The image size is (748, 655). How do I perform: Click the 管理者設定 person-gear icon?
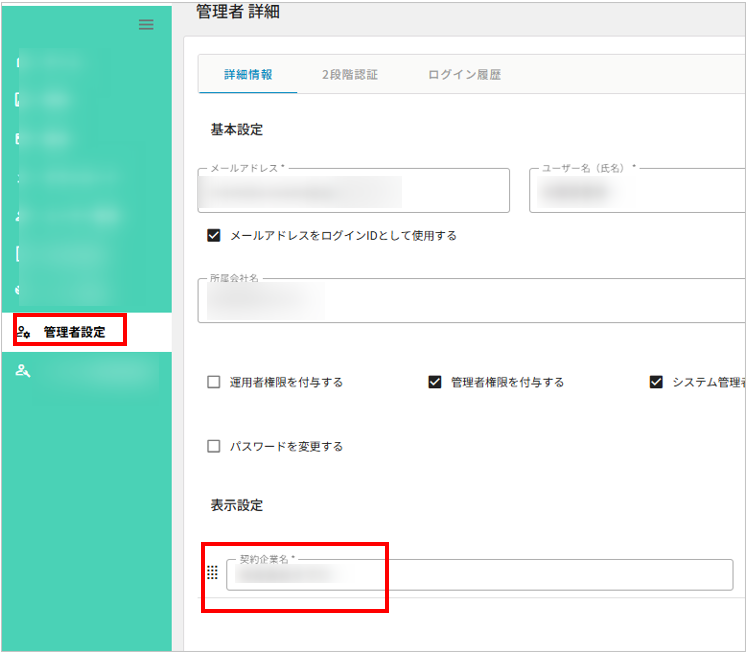[x=24, y=332]
